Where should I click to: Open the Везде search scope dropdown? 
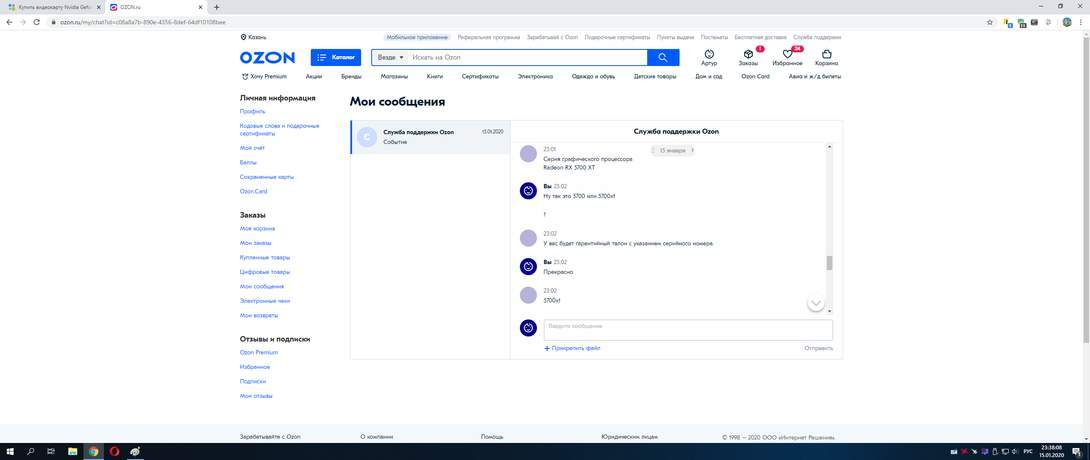coord(391,57)
